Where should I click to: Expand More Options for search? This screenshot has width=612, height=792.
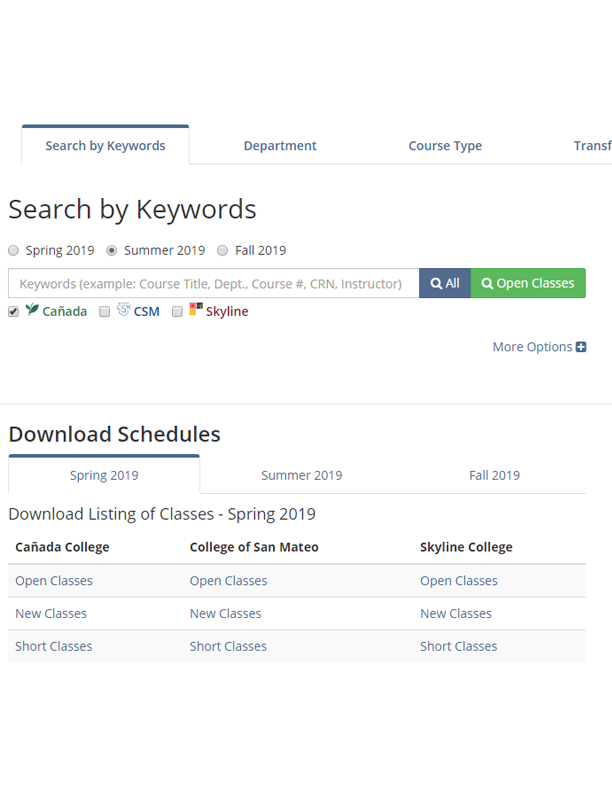tap(532, 347)
